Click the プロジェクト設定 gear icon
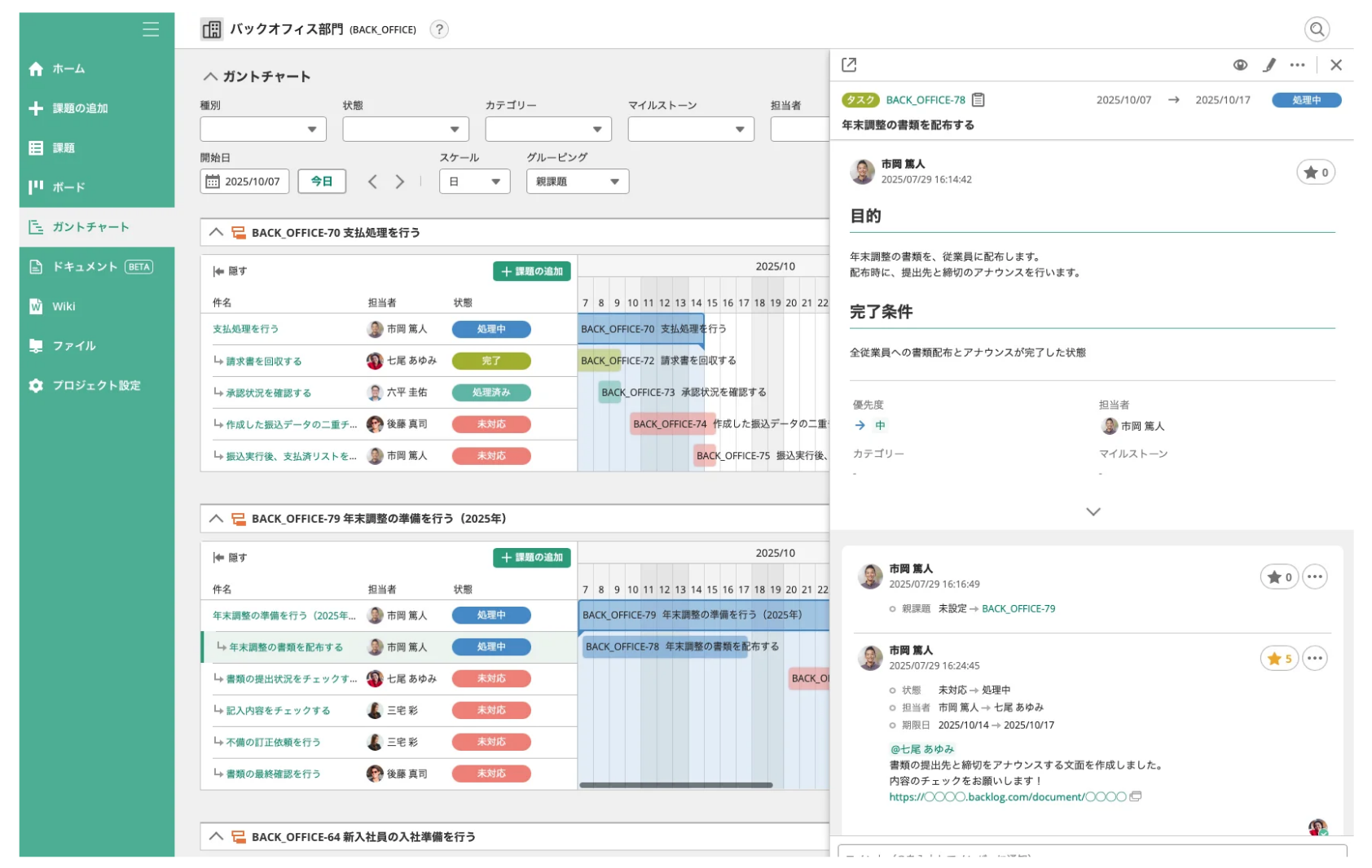 36,386
